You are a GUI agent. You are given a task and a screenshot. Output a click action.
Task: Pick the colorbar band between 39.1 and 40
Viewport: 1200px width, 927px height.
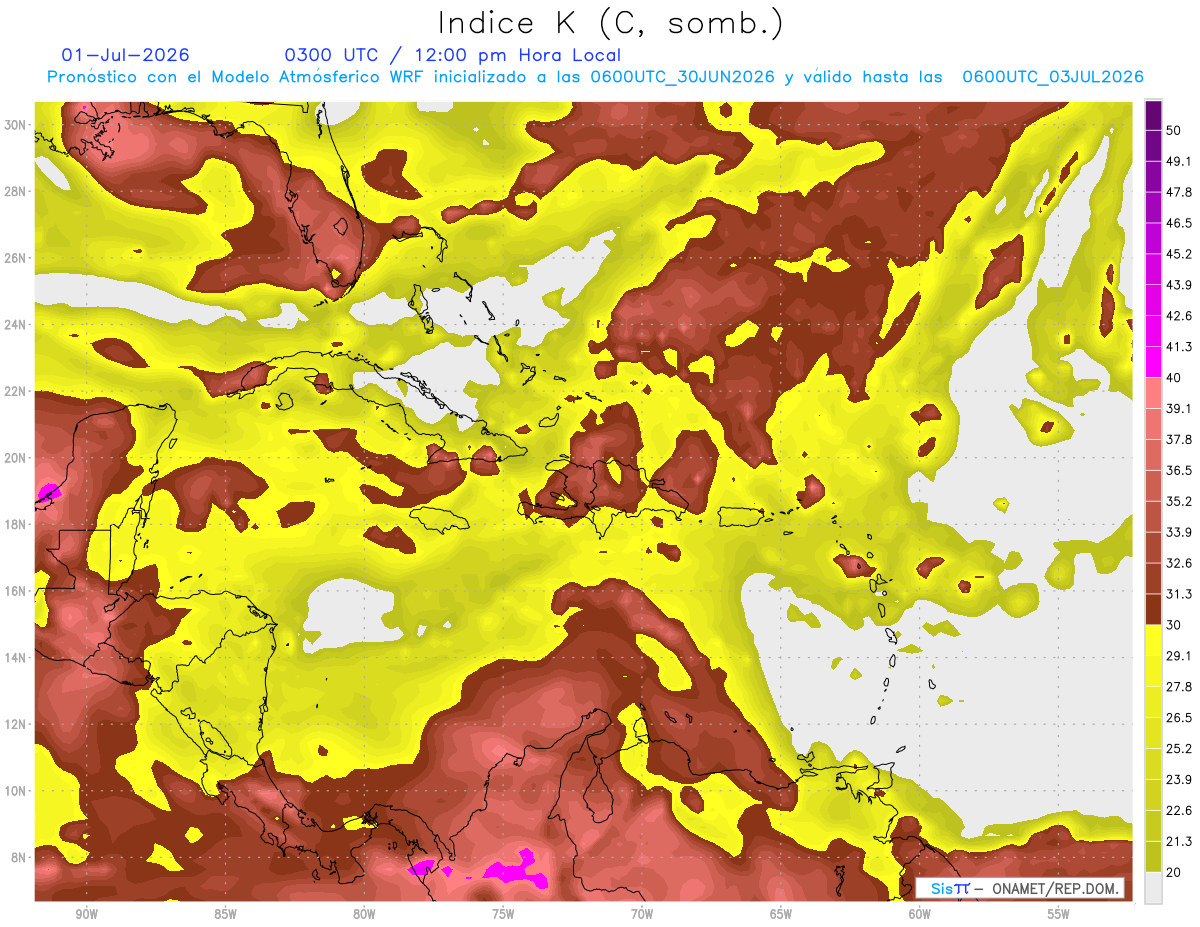pyautogui.click(x=1153, y=393)
